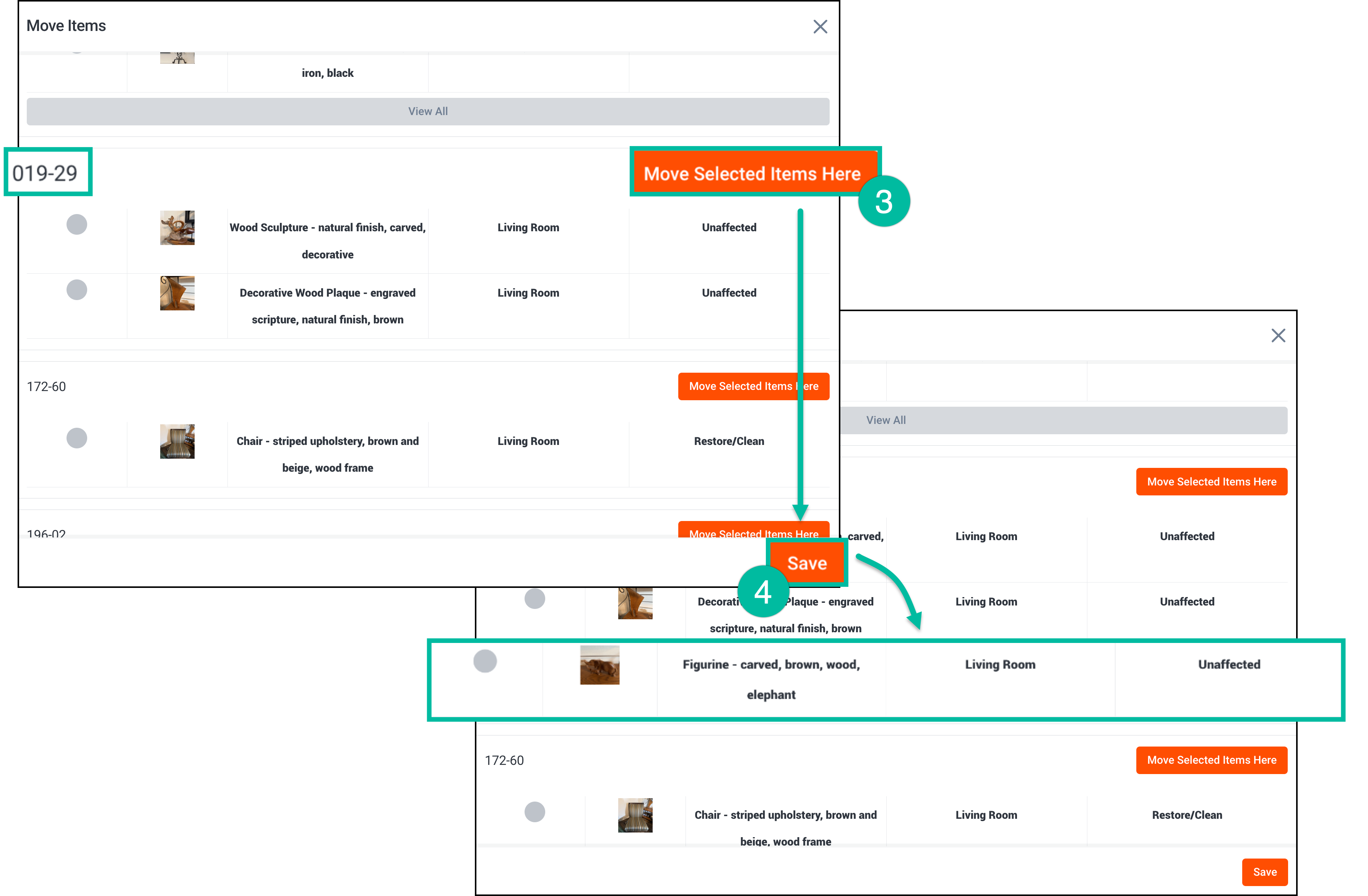Select the Decorative Plaque radio in the second dialog
This screenshot has width=1368, height=896.
[535, 599]
